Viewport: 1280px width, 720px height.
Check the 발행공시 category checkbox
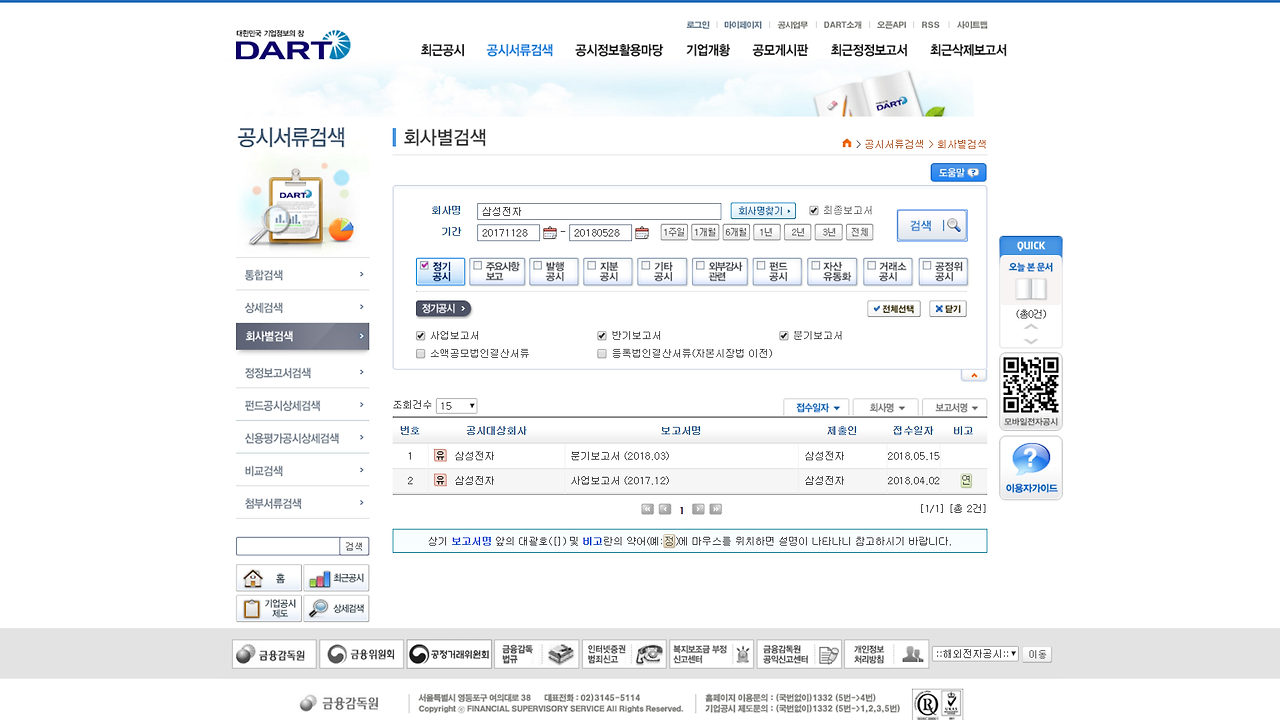(537, 266)
